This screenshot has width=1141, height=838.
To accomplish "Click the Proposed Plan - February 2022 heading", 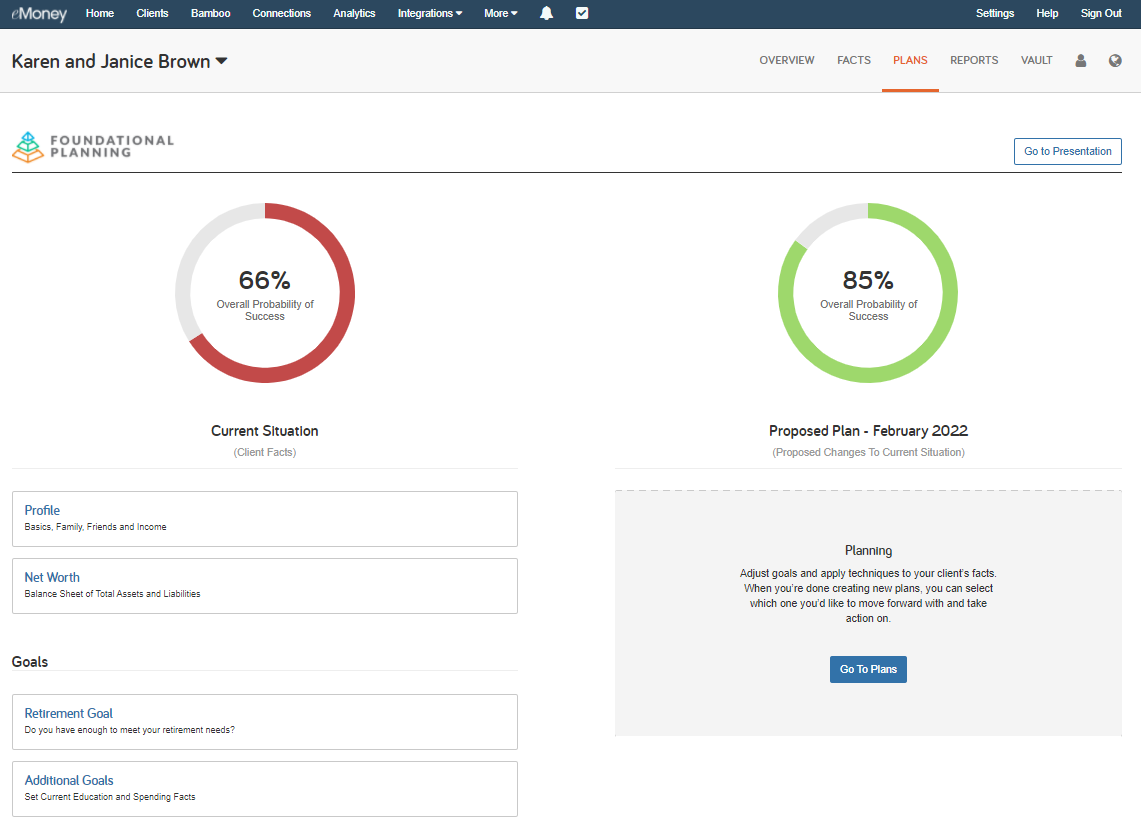I will (x=868, y=431).
